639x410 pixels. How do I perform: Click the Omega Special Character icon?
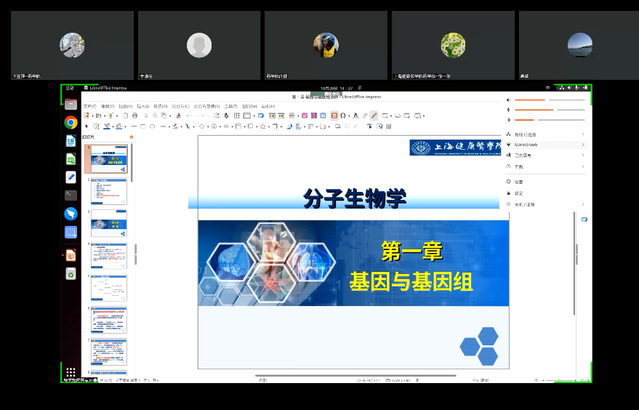click(x=343, y=116)
